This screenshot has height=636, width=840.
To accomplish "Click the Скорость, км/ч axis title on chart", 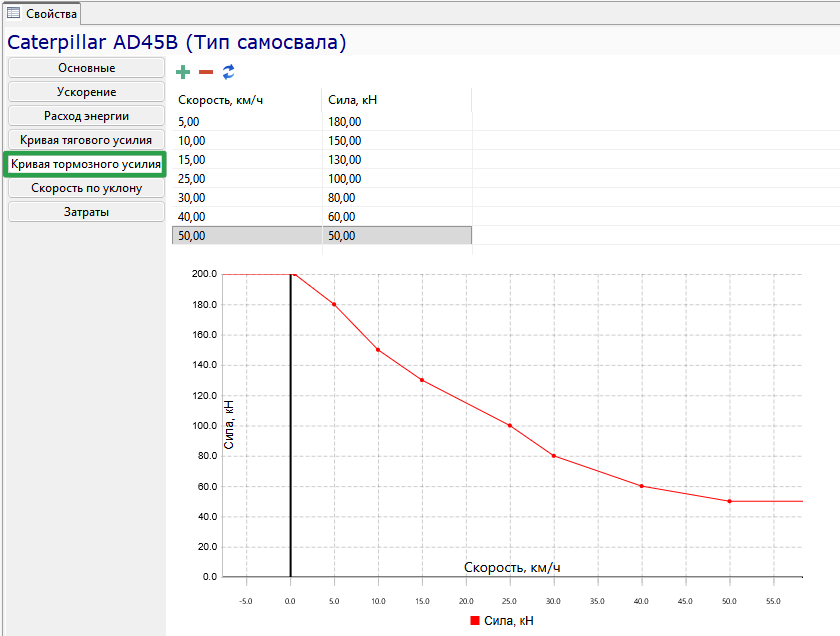I will [x=512, y=567].
